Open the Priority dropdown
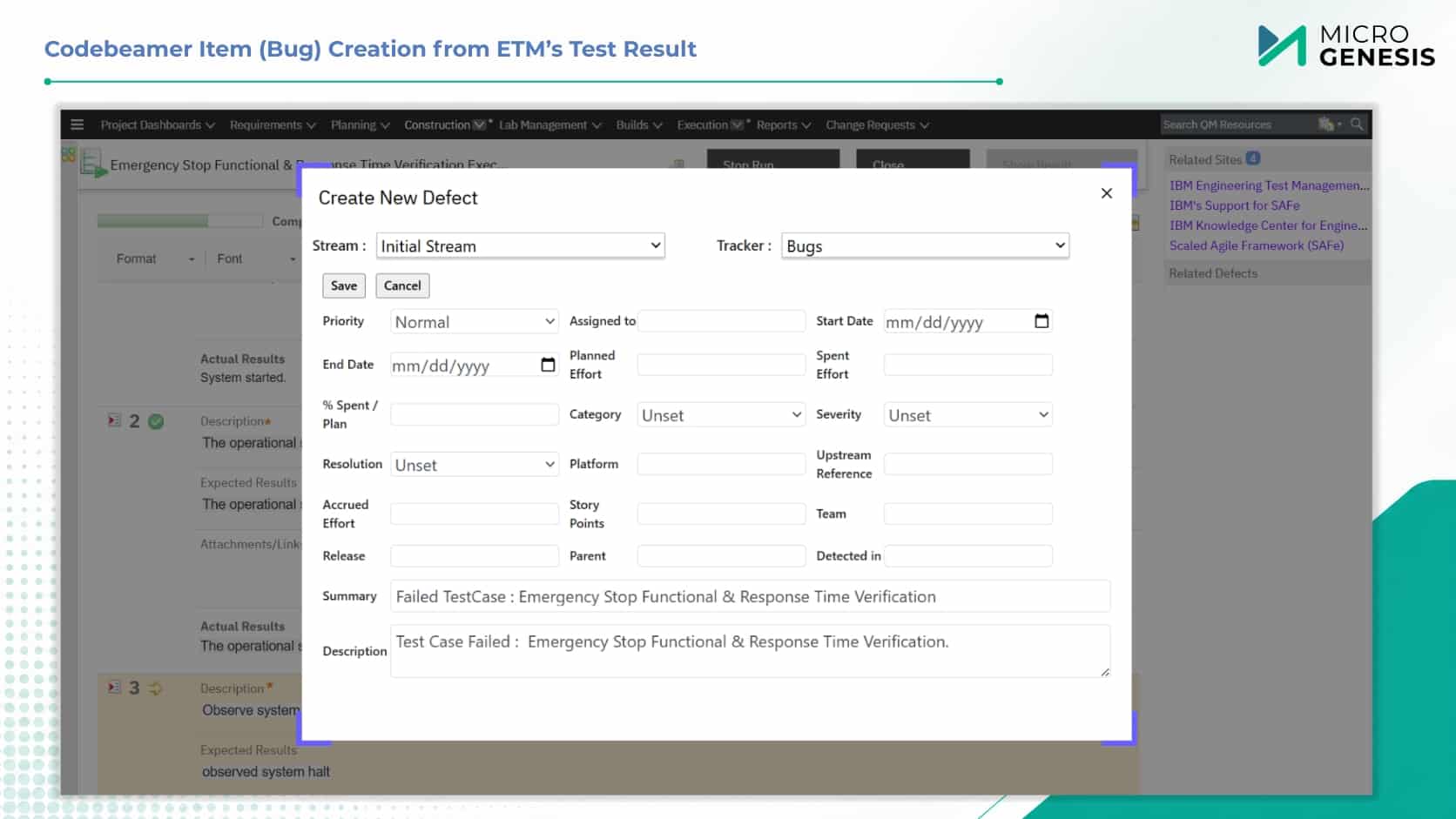 tap(475, 322)
